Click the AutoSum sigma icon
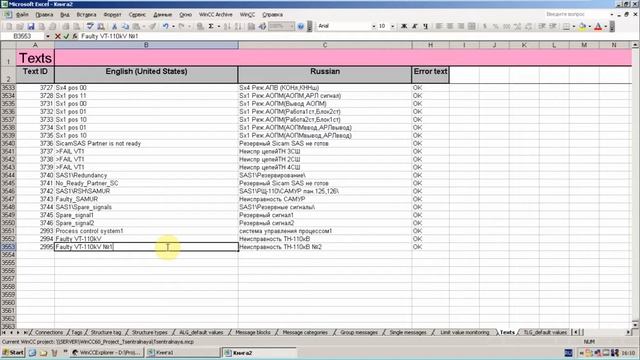The height and width of the screenshot is (360, 640). (x=211, y=26)
